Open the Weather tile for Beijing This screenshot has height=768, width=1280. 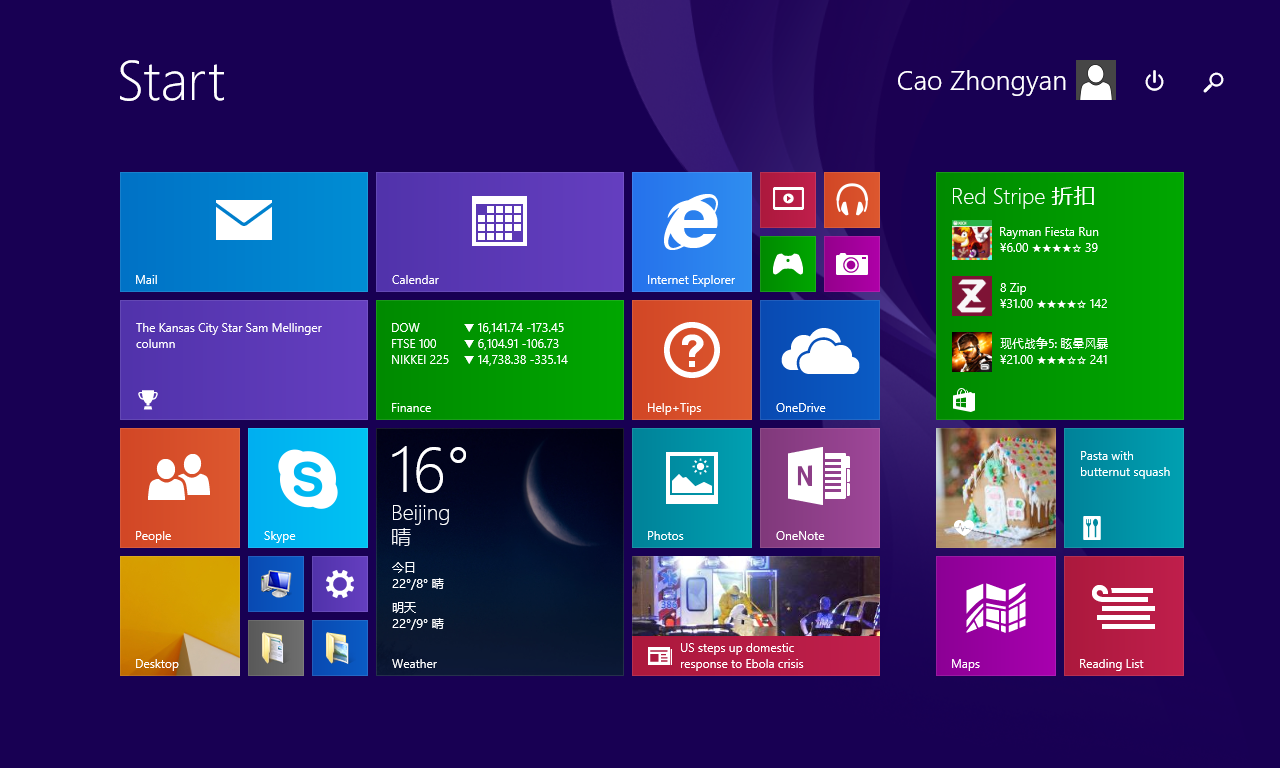click(x=500, y=552)
